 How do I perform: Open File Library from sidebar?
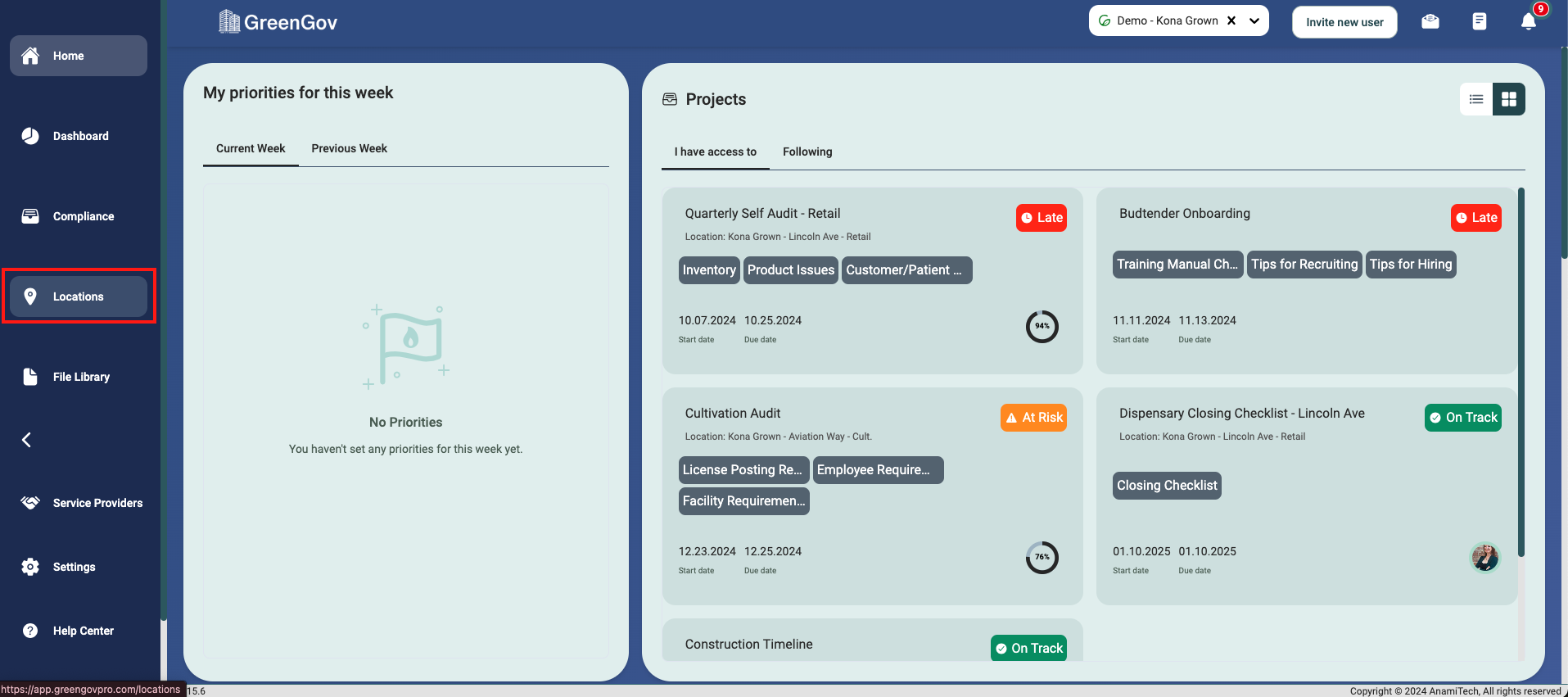79,377
